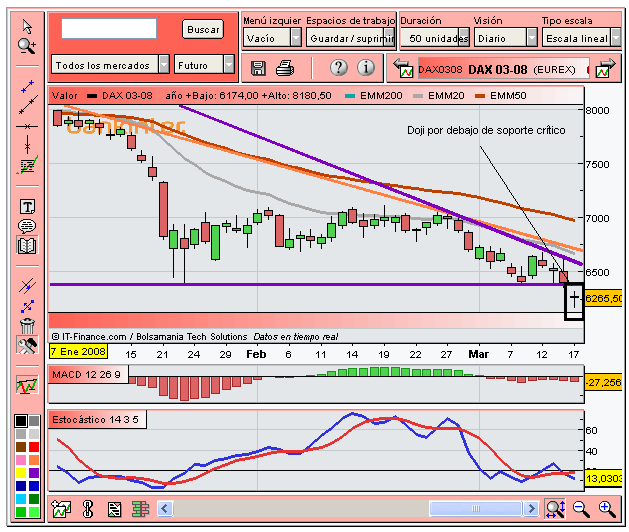The height and width of the screenshot is (532, 629).
Task: Click the 7 Ene 2008 date label
Action: (79, 351)
